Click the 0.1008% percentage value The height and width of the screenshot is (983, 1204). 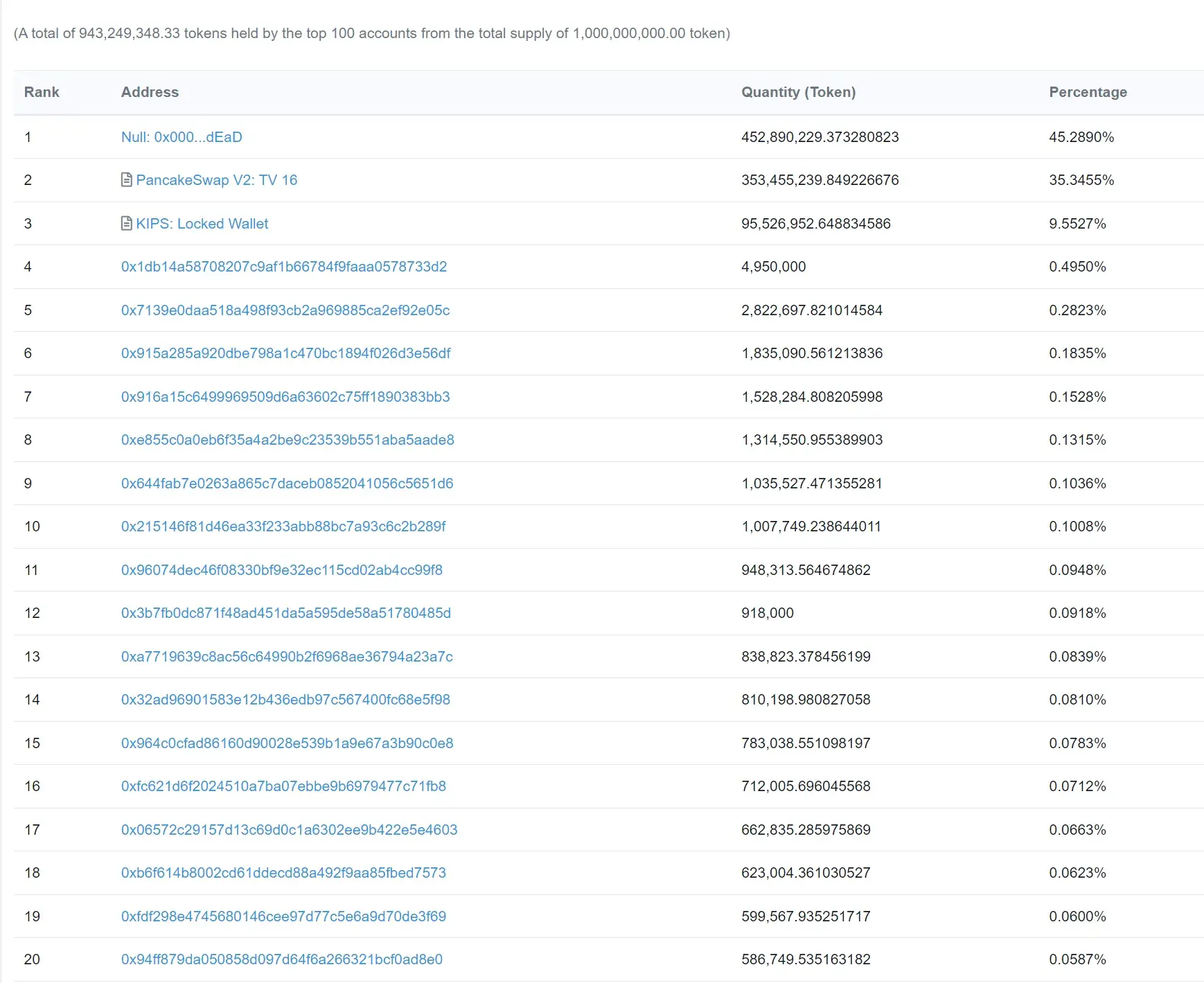(1077, 526)
